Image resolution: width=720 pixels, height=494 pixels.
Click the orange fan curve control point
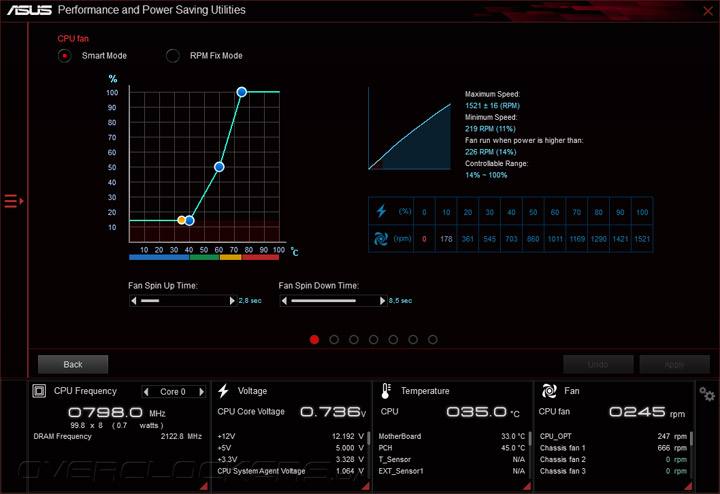coord(181,220)
